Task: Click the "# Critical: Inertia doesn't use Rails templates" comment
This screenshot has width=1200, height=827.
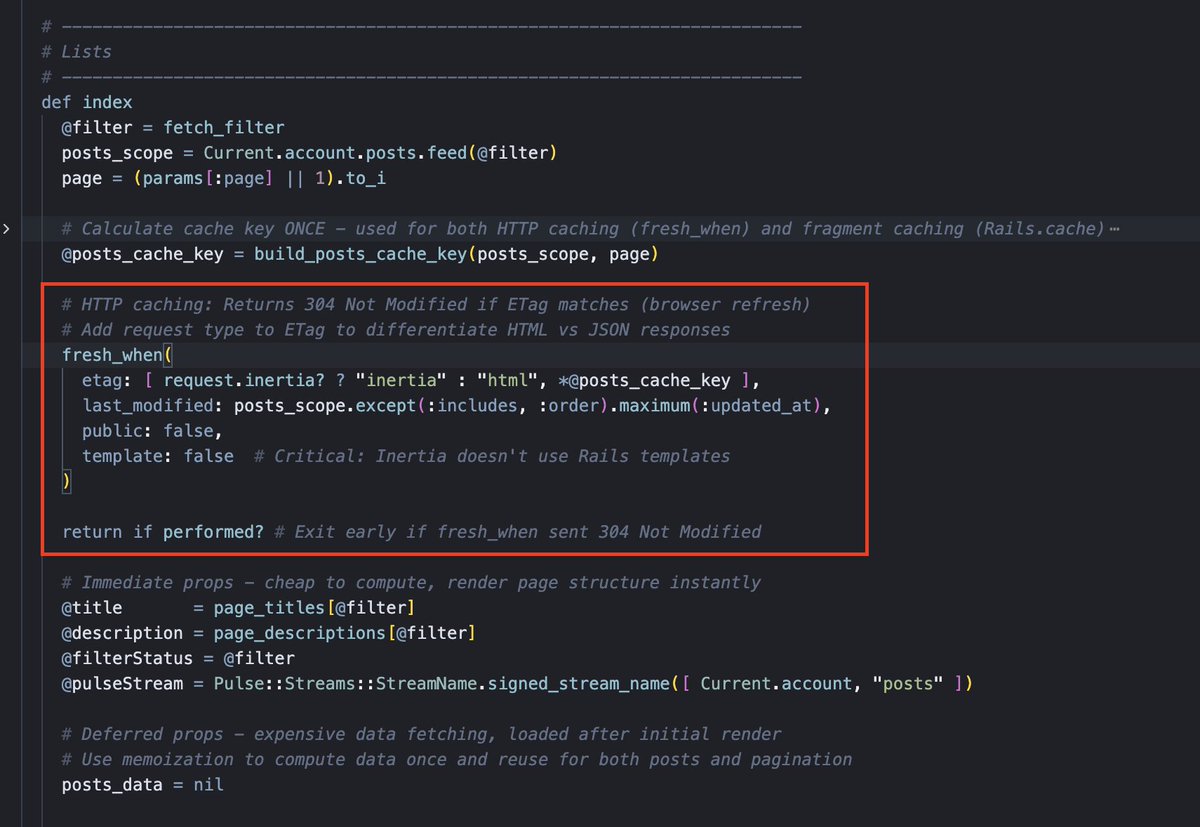Action: click(492, 456)
